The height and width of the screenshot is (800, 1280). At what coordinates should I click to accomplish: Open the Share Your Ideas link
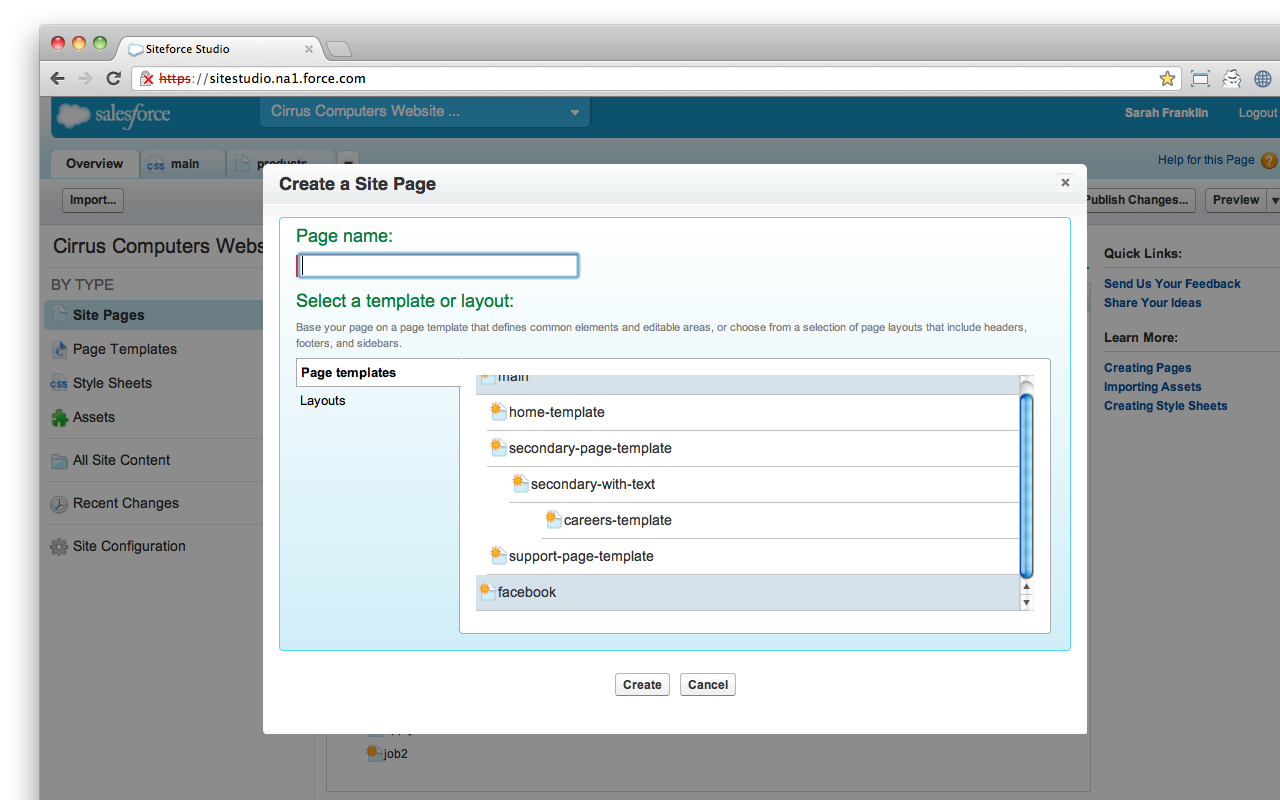pos(1153,303)
